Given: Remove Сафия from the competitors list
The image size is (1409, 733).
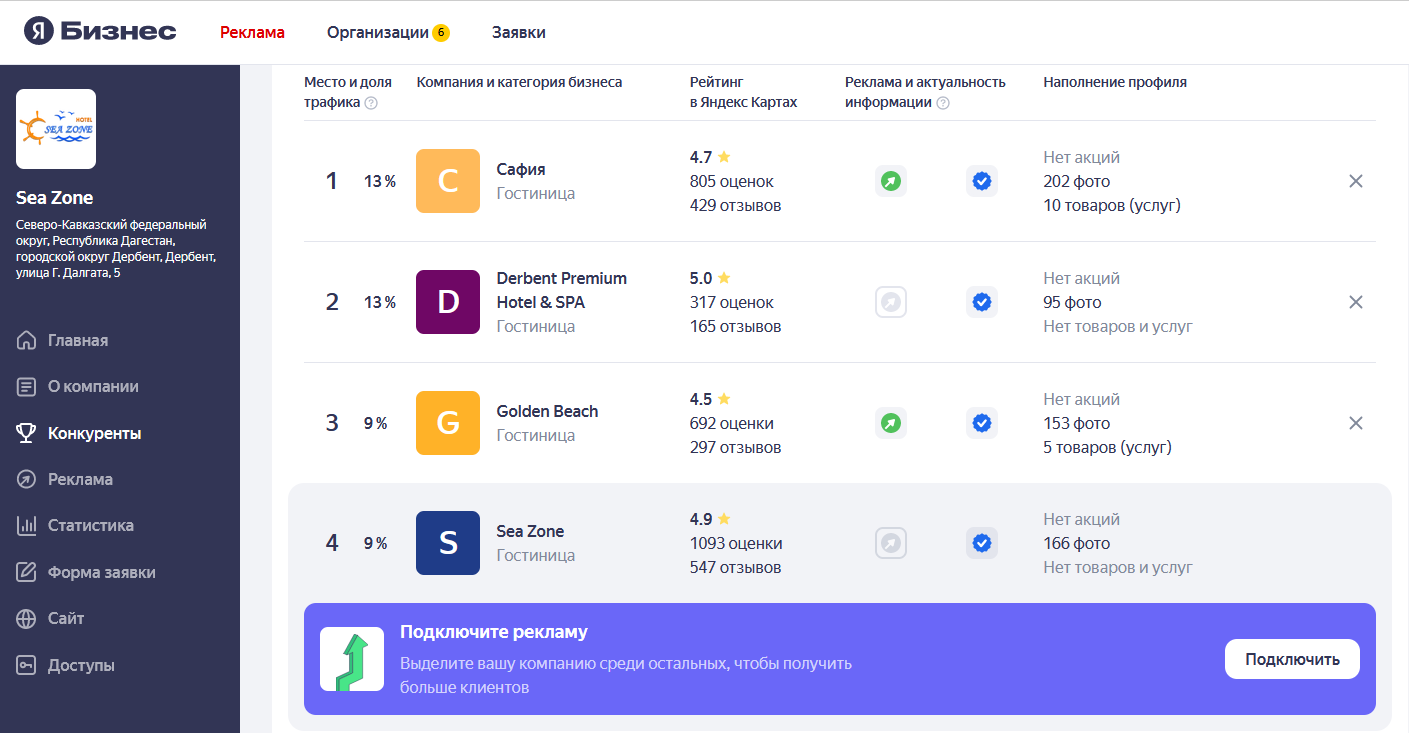Looking at the screenshot, I should coord(1356,181).
